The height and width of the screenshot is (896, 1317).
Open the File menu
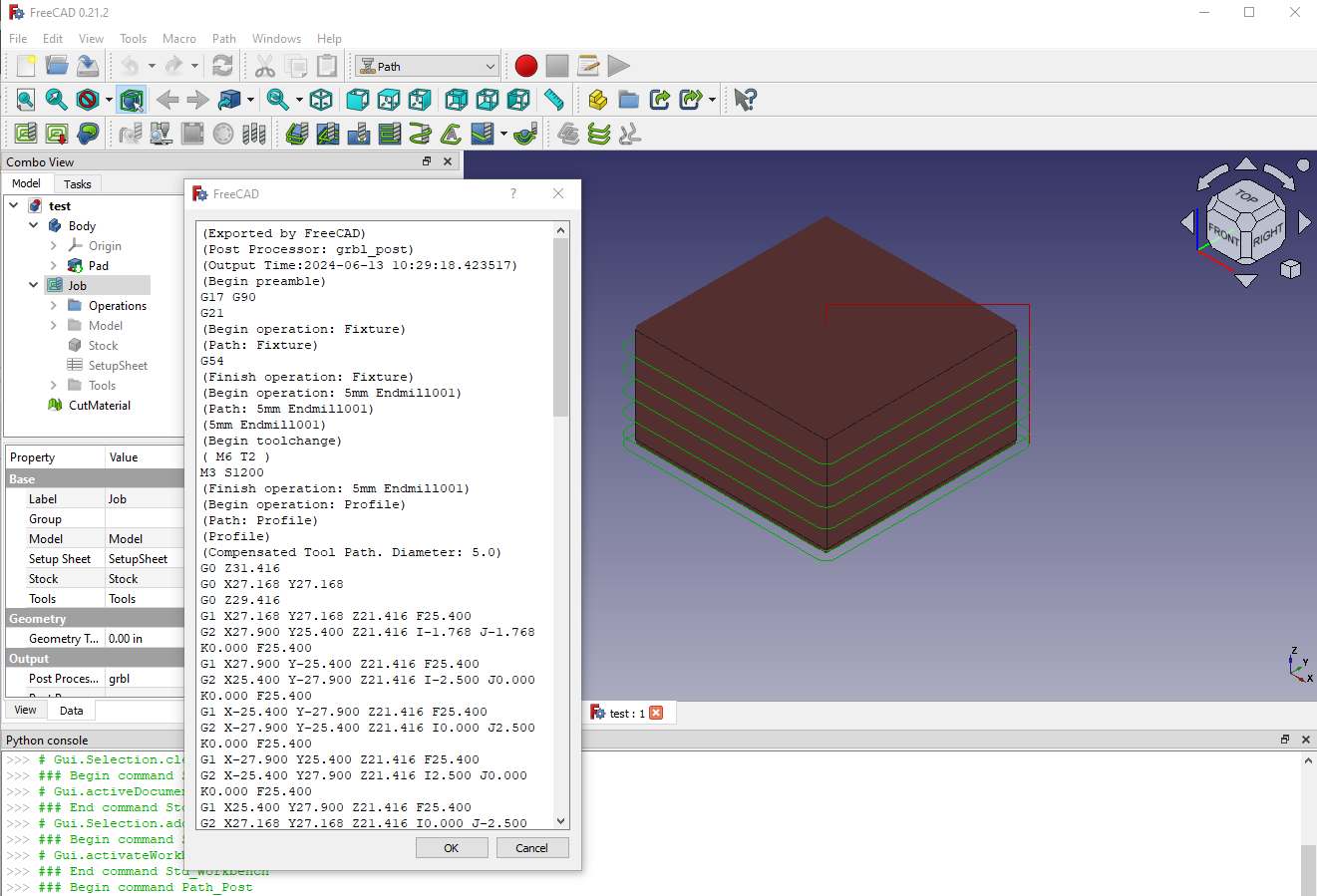pos(18,39)
